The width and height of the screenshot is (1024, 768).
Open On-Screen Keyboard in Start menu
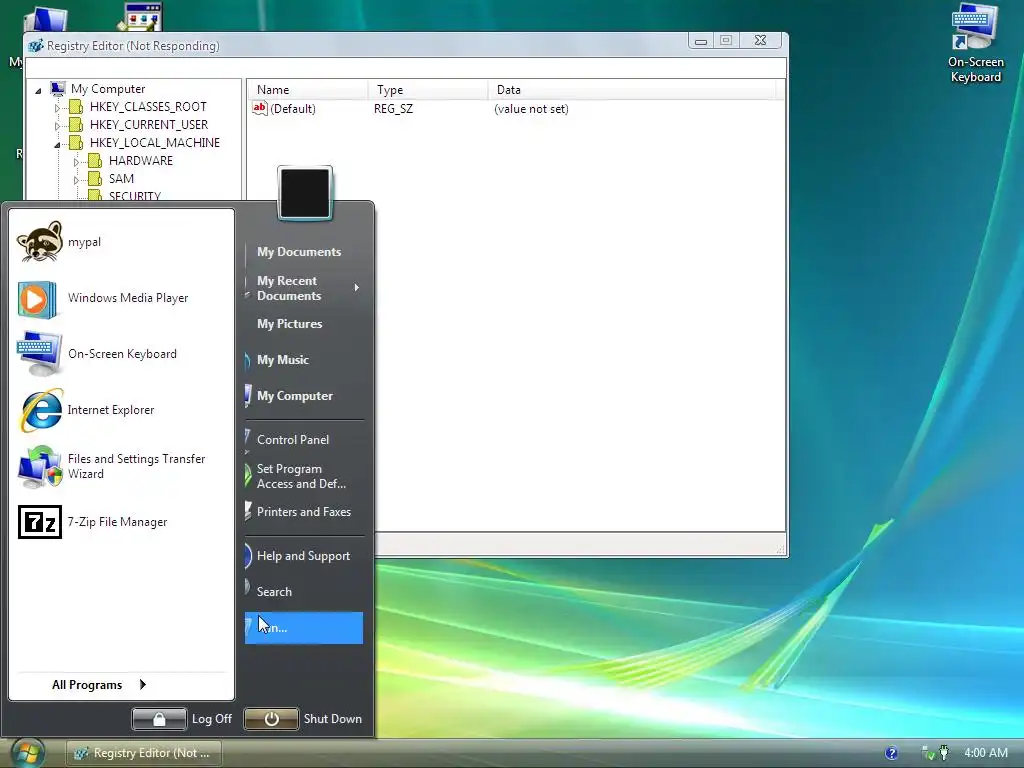[121, 354]
